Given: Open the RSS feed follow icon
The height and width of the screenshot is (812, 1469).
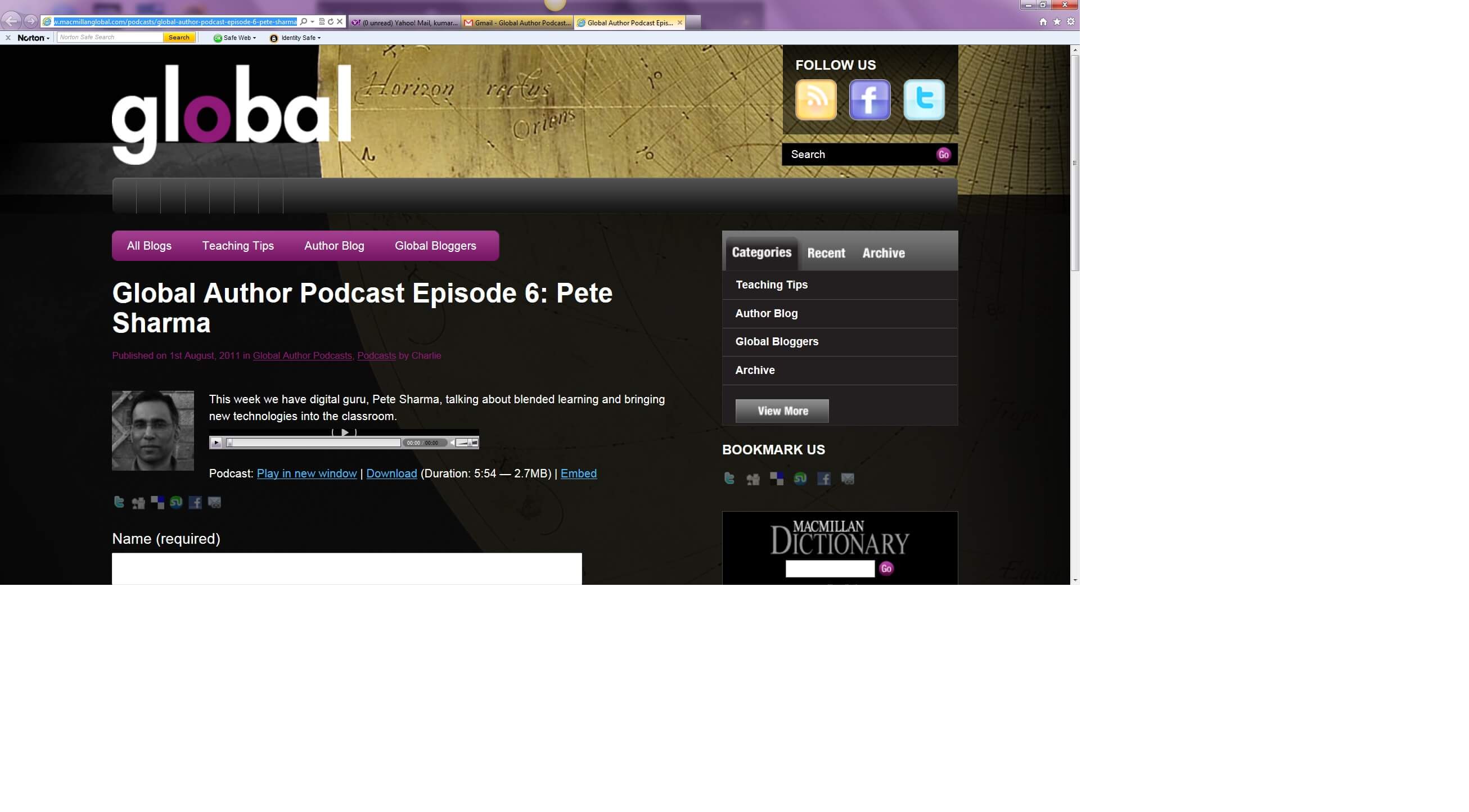Looking at the screenshot, I should (815, 100).
